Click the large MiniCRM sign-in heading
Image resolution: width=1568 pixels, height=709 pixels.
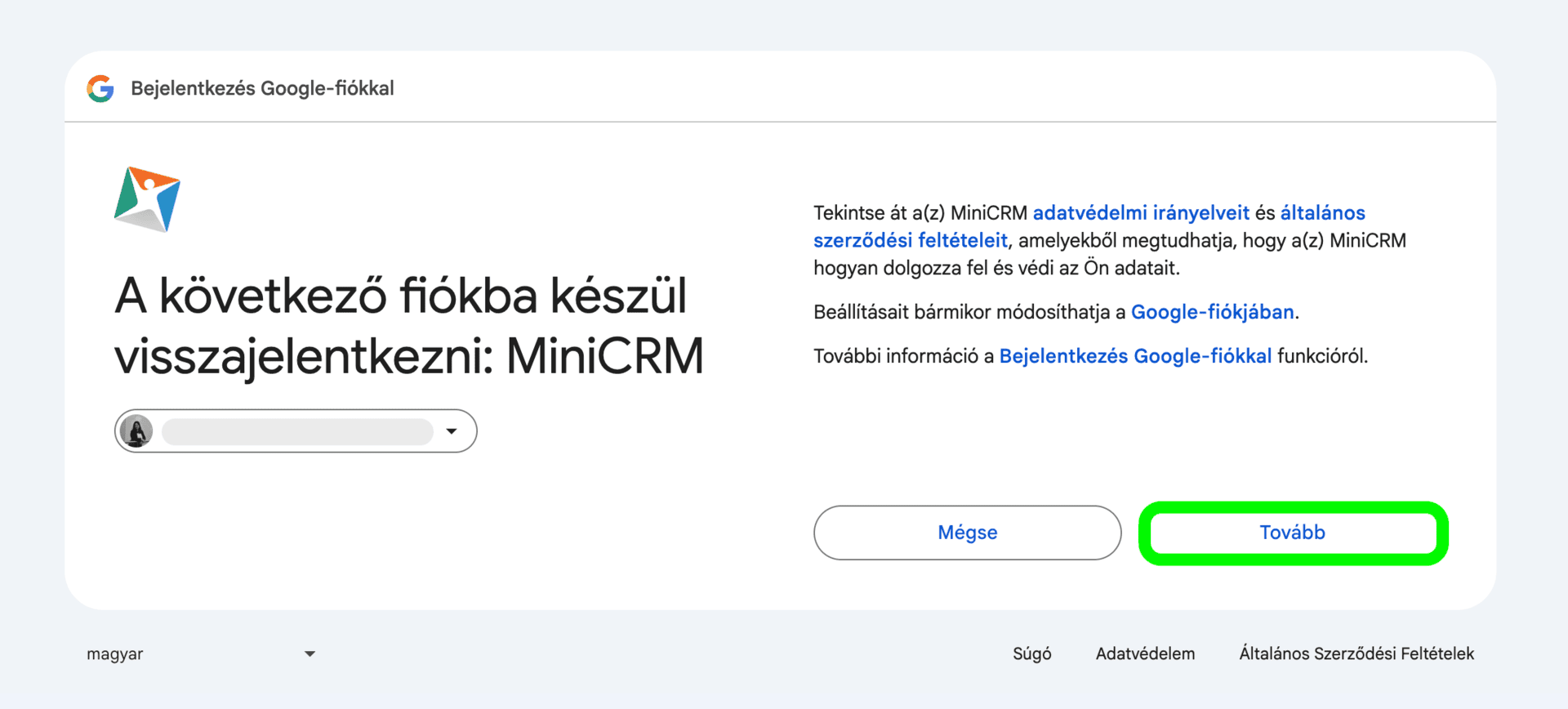pyautogui.click(x=408, y=325)
